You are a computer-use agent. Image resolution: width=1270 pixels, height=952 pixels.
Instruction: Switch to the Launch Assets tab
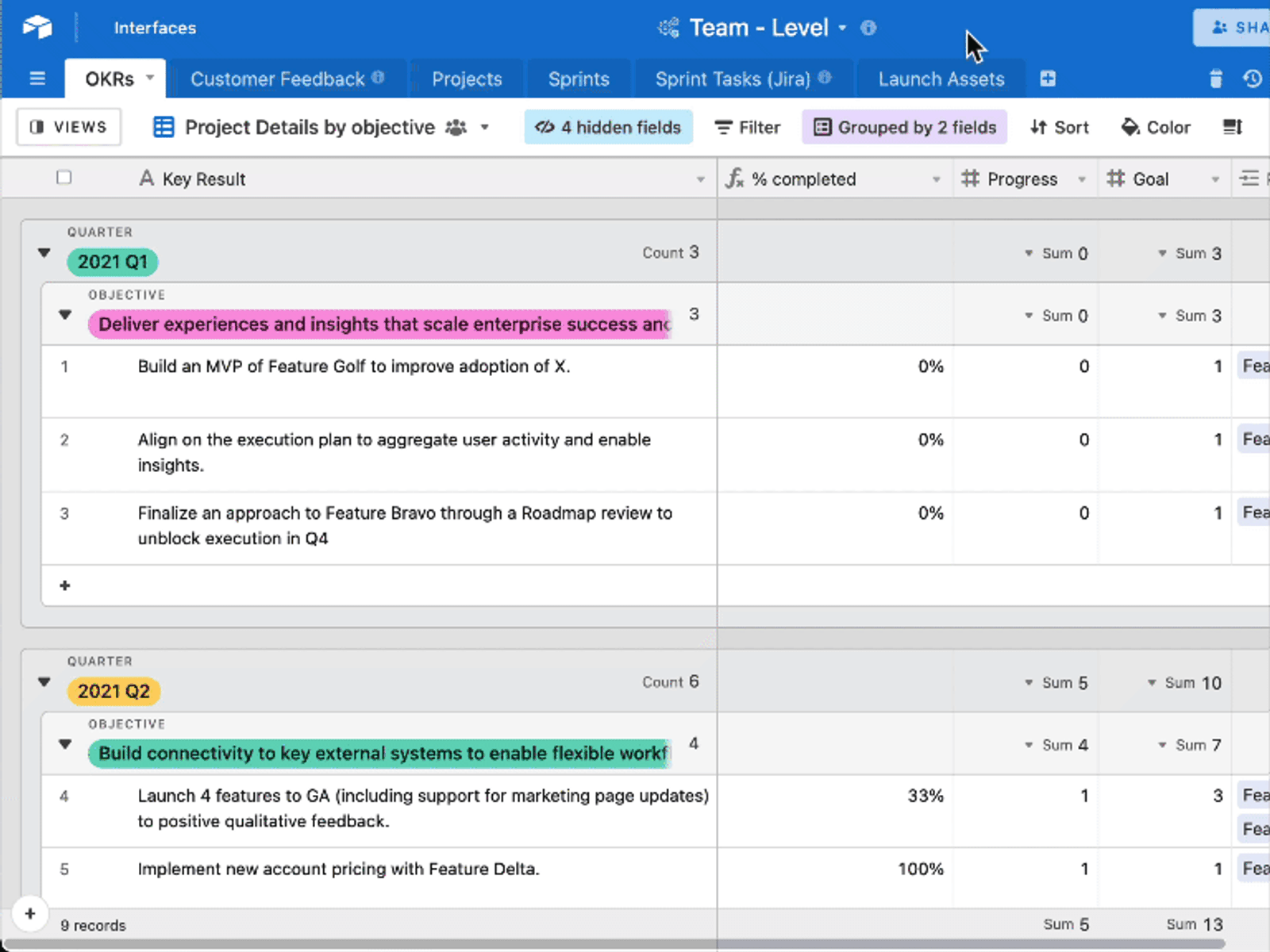pyautogui.click(x=941, y=79)
